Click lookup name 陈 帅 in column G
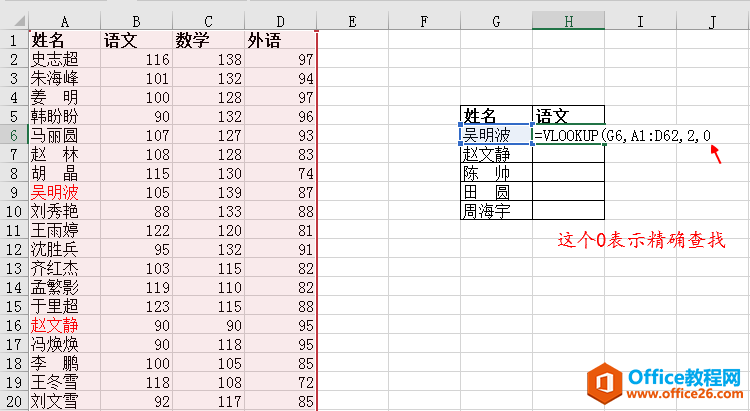The width and height of the screenshot is (750, 411). (496, 173)
